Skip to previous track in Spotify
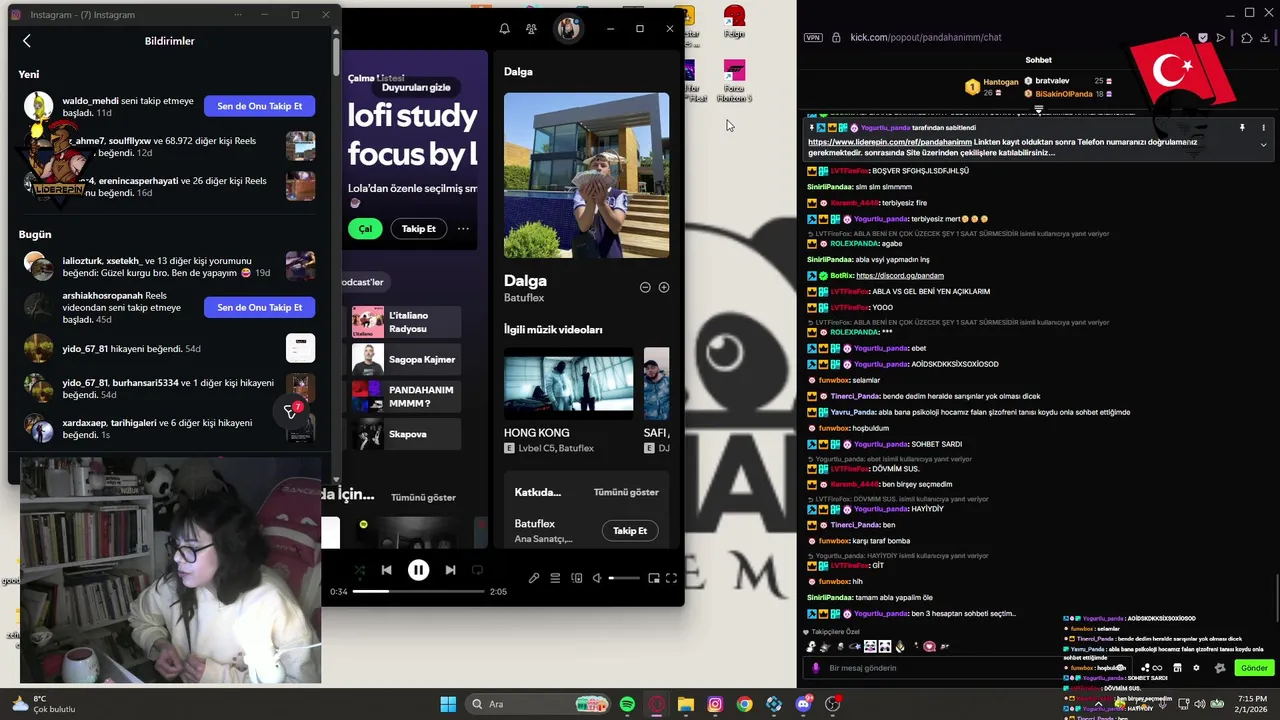The width and height of the screenshot is (1280, 720). (386, 570)
